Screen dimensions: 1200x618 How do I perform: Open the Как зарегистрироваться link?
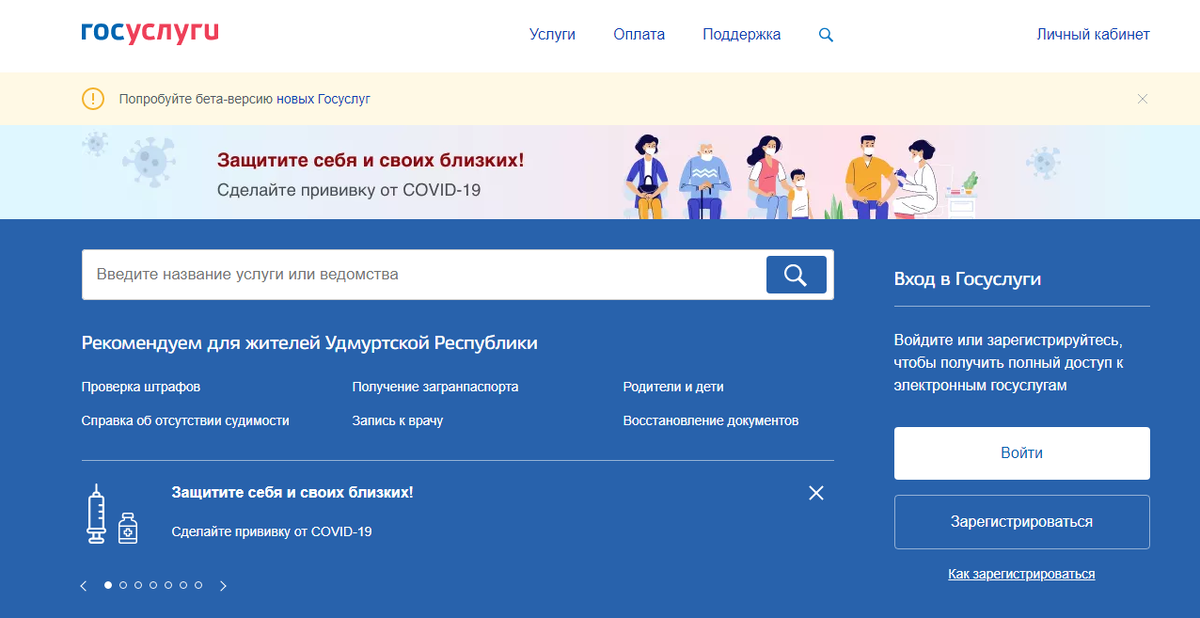(1021, 574)
